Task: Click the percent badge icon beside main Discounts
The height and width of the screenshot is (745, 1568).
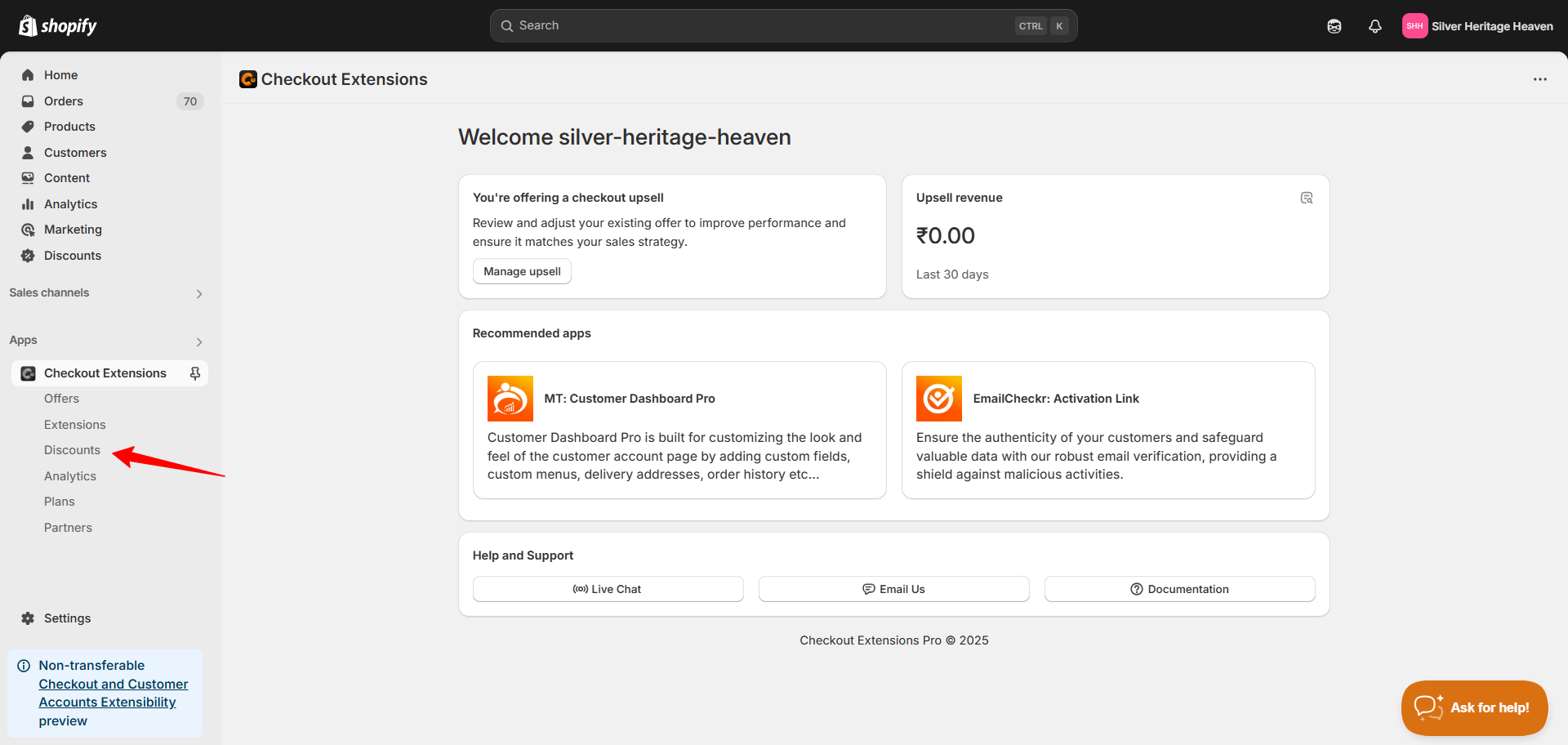Action: tap(28, 256)
